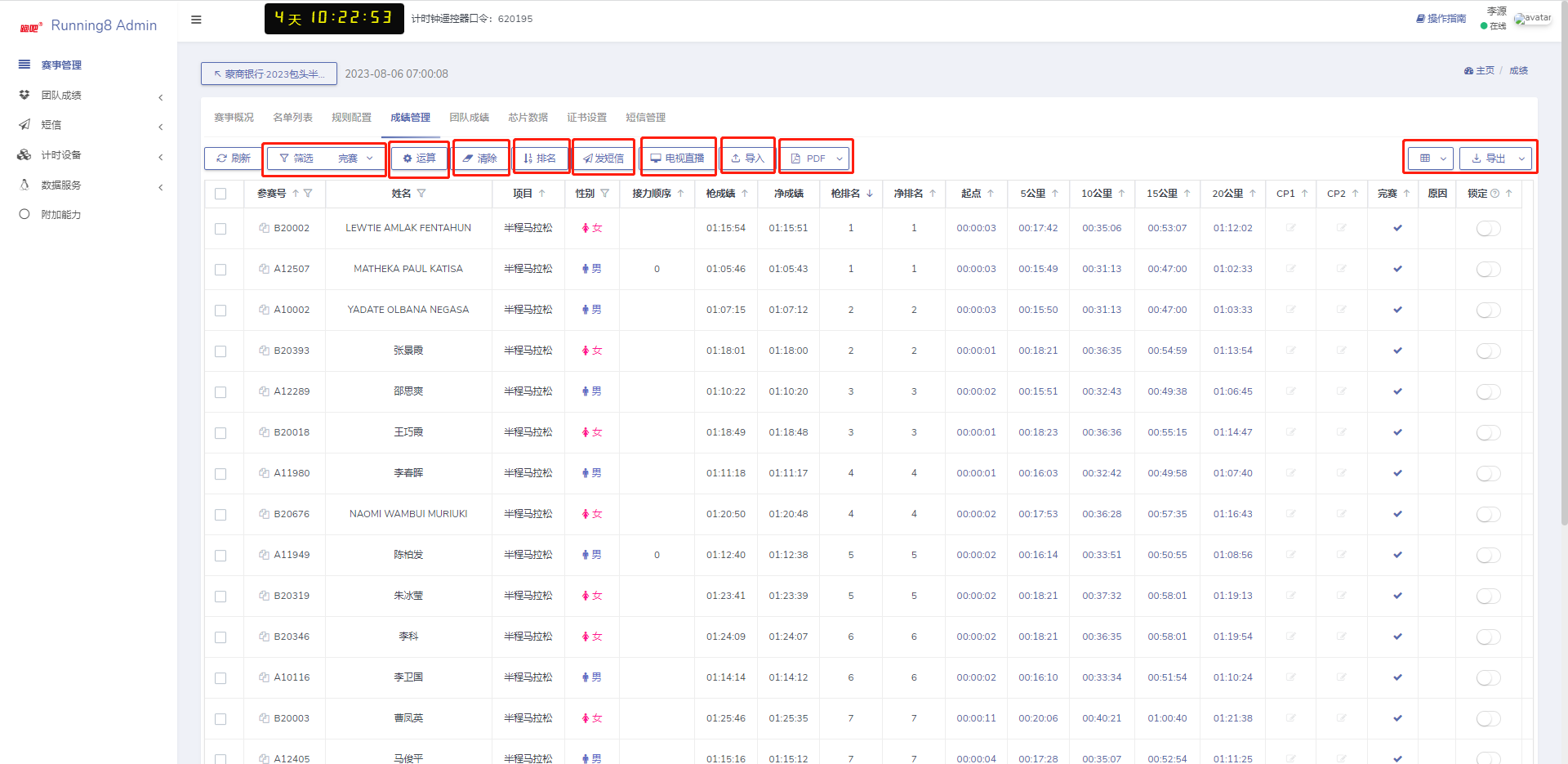Click the 刷新 refresh button
This screenshot has height=764, width=1568.
(234, 159)
